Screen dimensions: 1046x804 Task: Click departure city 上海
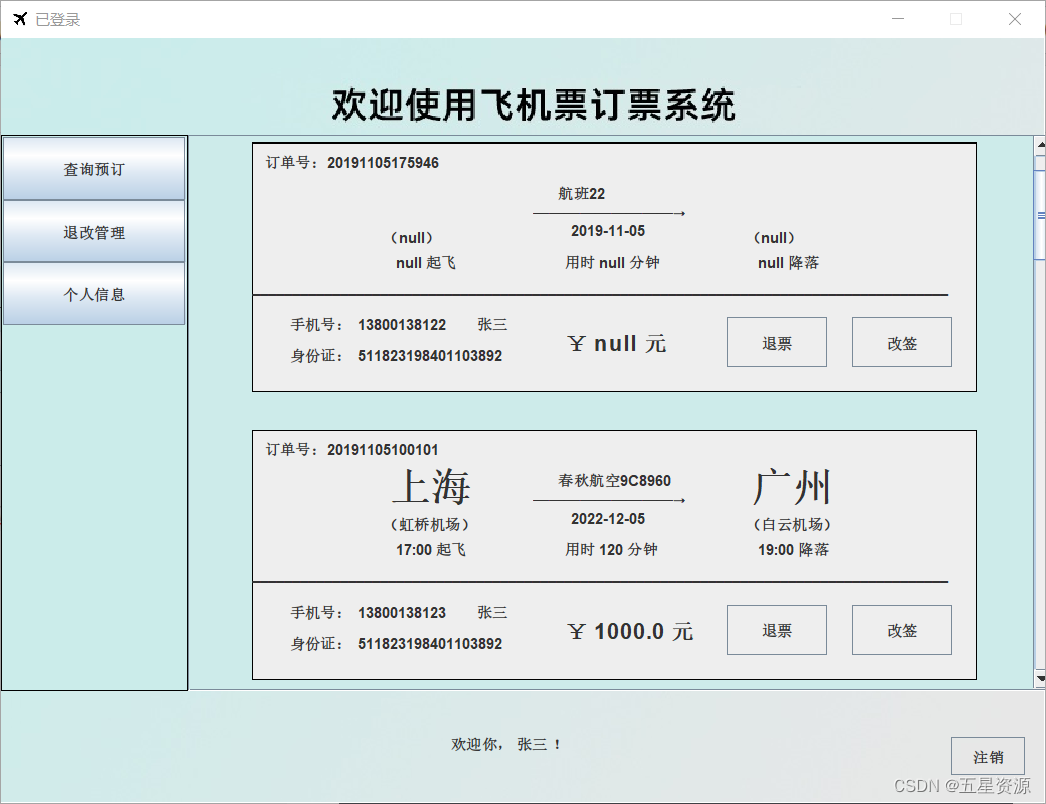coord(432,486)
